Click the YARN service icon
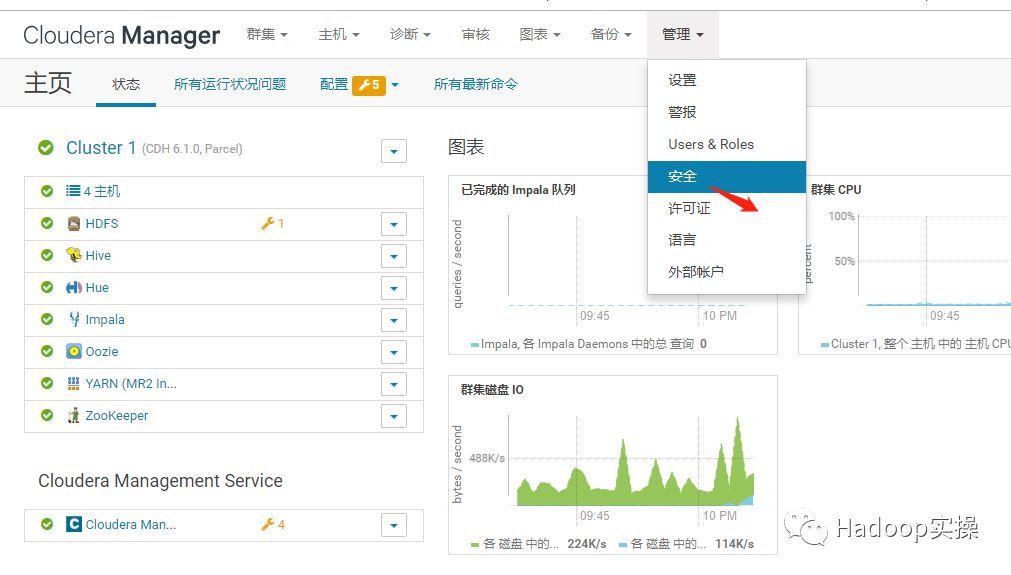Image resolution: width=1011 pixels, height=575 pixels. point(74,384)
